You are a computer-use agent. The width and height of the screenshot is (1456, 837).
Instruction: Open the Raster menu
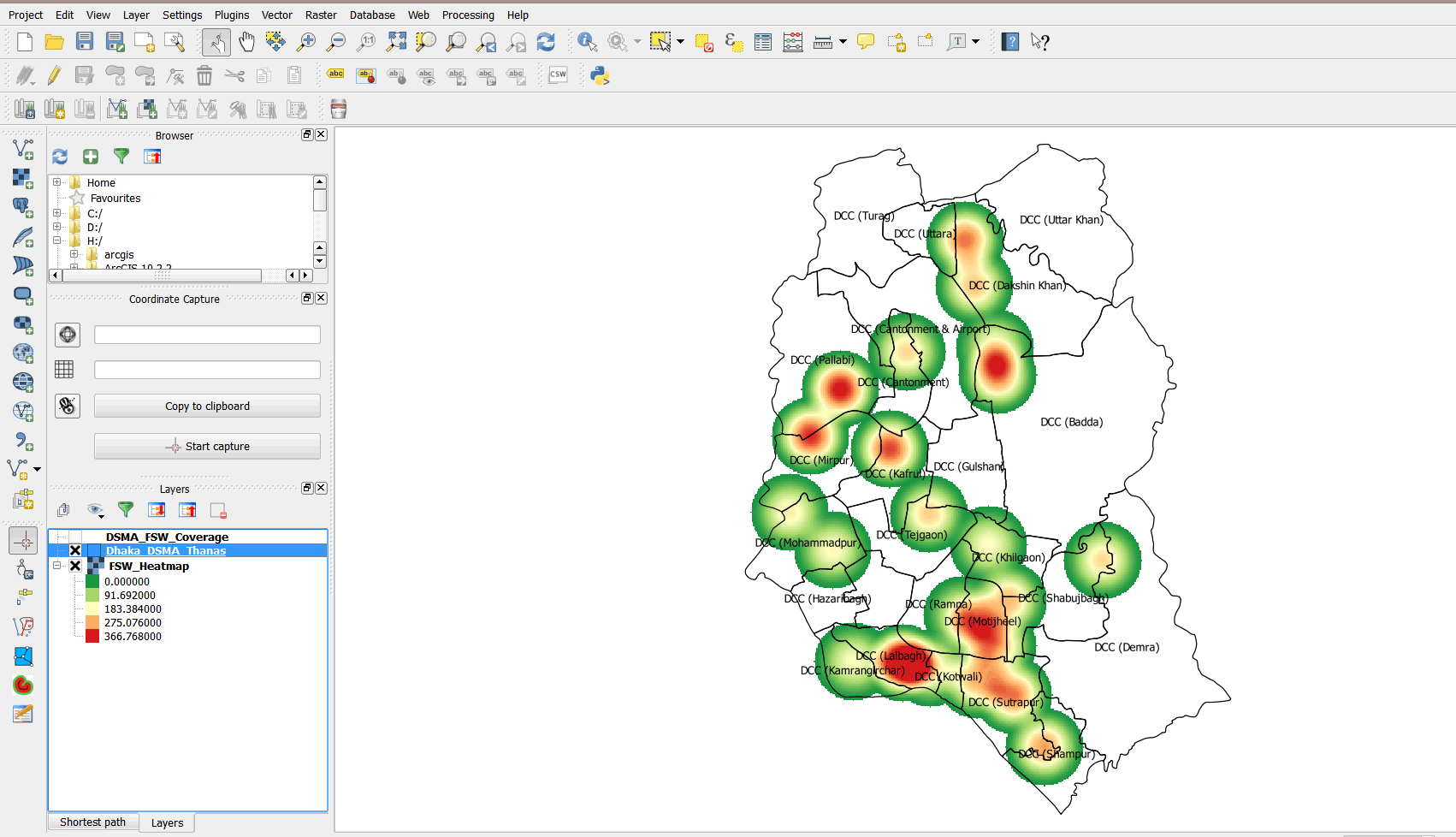pos(321,15)
